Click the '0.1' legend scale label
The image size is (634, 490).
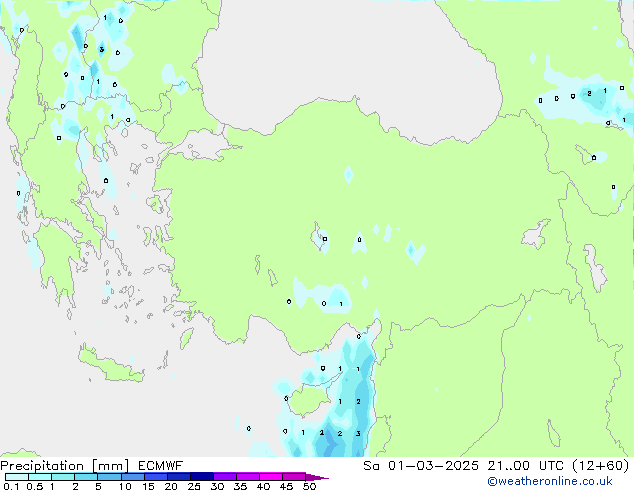pos(11,486)
